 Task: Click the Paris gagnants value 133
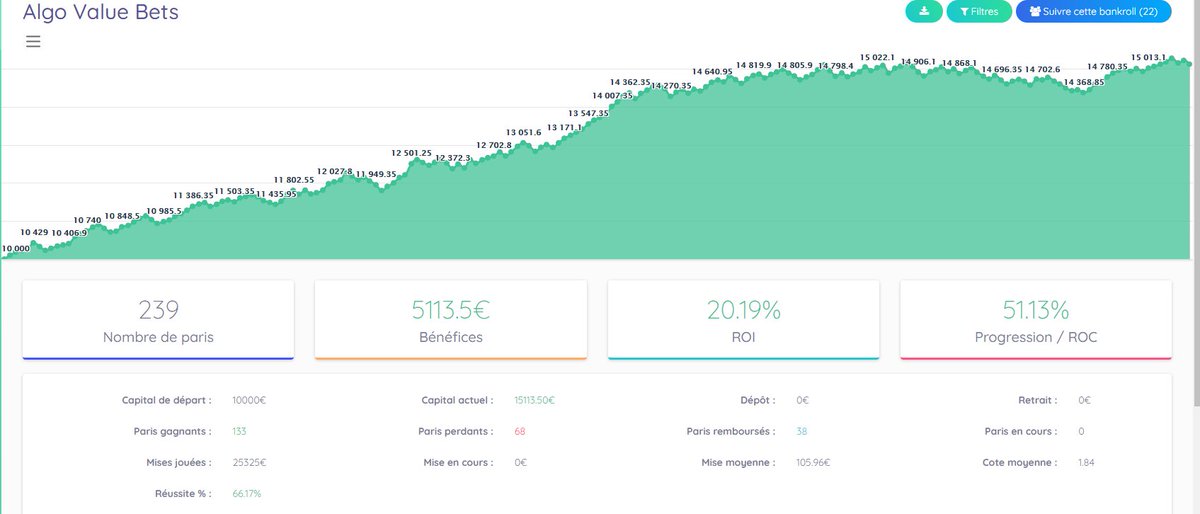pyautogui.click(x=239, y=431)
